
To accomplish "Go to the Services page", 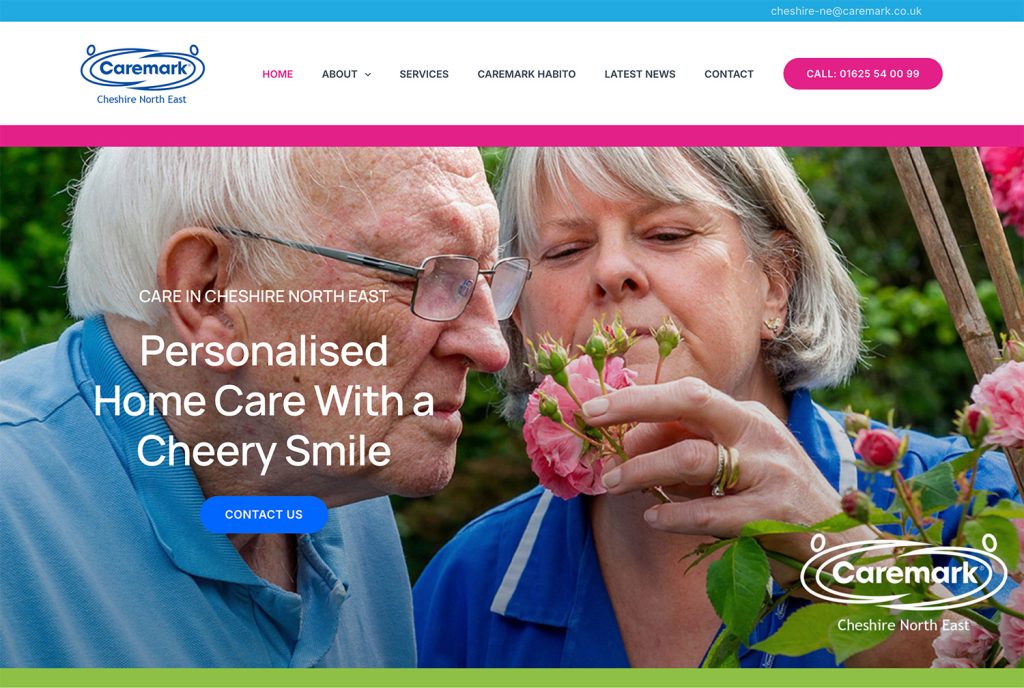I will click(x=424, y=74).
